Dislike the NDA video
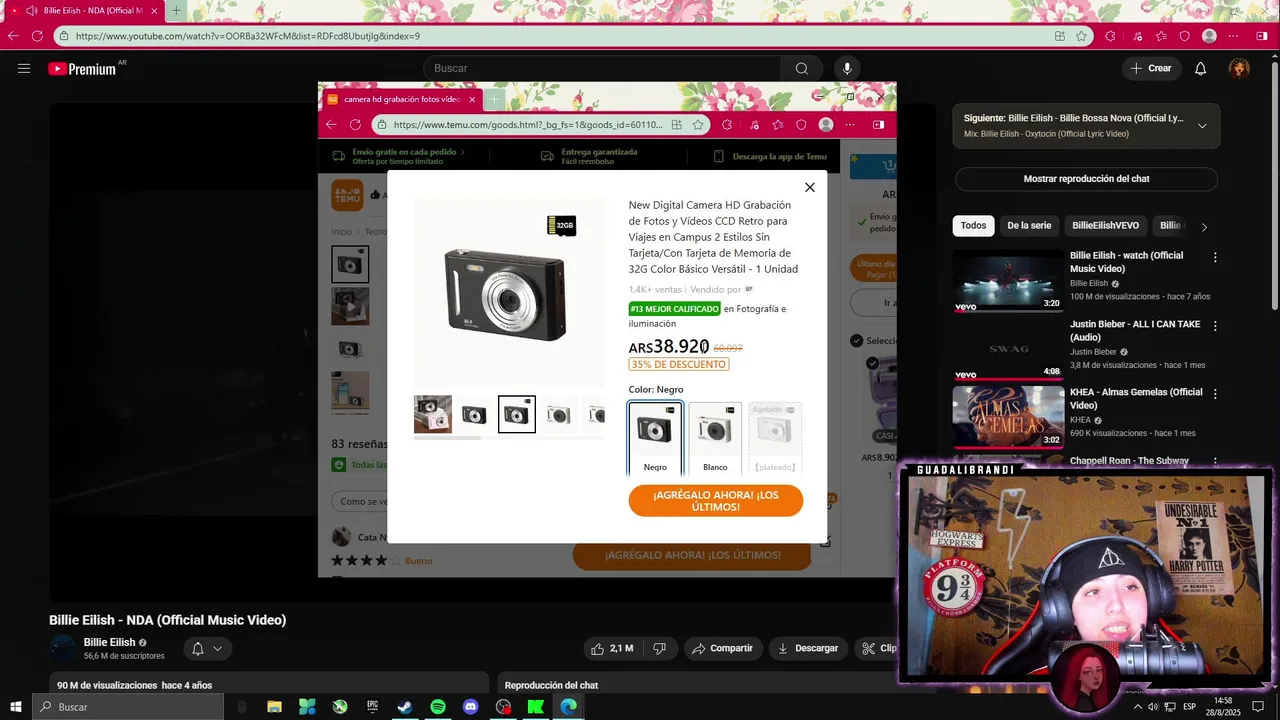Image resolution: width=1280 pixels, height=720 pixels. (x=660, y=648)
